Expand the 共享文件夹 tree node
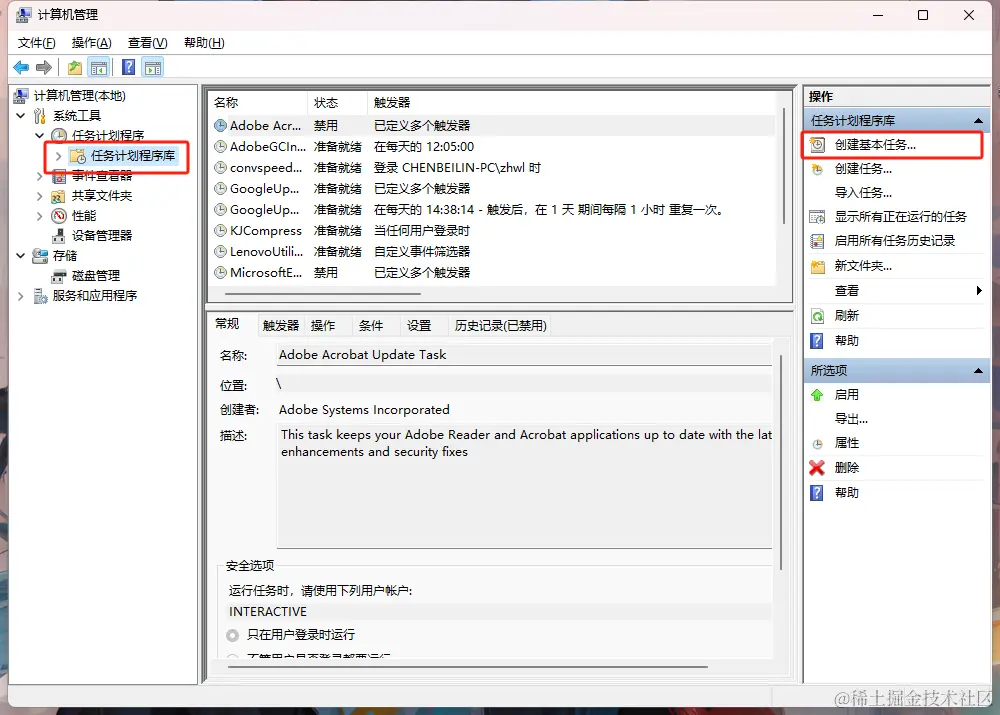Viewport: 1000px width, 715px height. (x=40, y=196)
